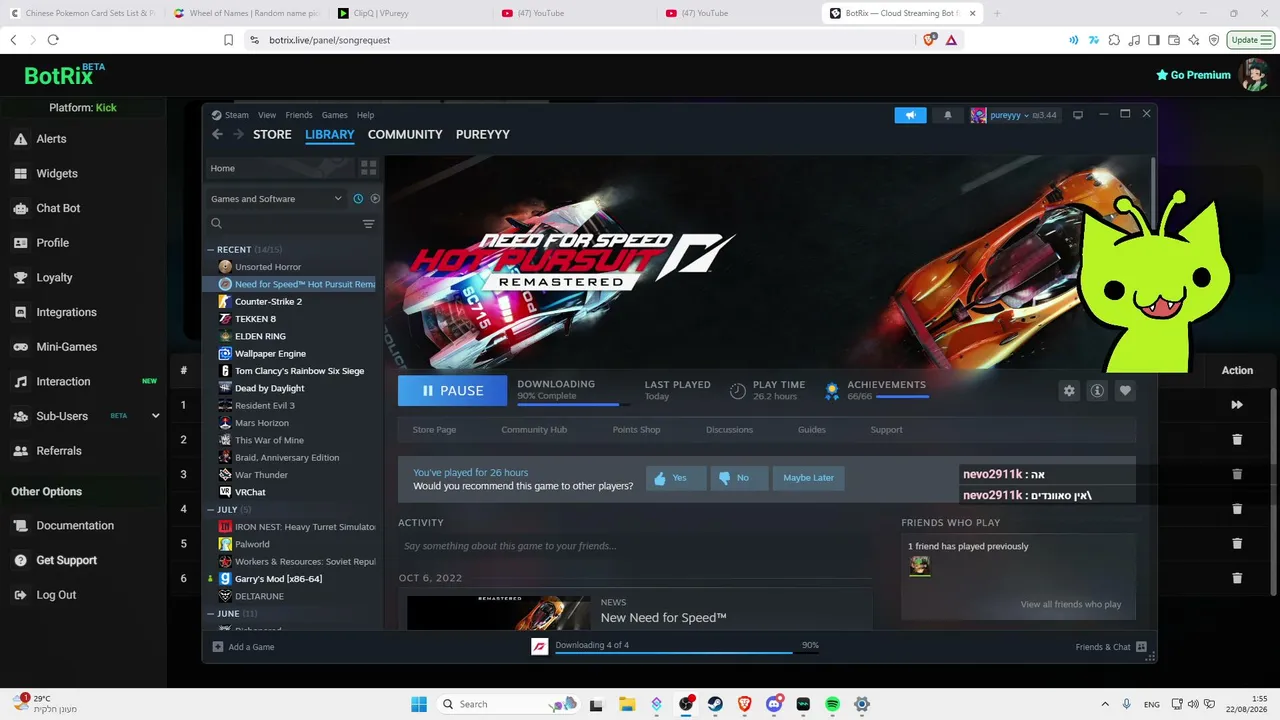Viewport: 1280px width, 720px height.
Task: Open the Friends menu in Steam
Action: [299, 115]
